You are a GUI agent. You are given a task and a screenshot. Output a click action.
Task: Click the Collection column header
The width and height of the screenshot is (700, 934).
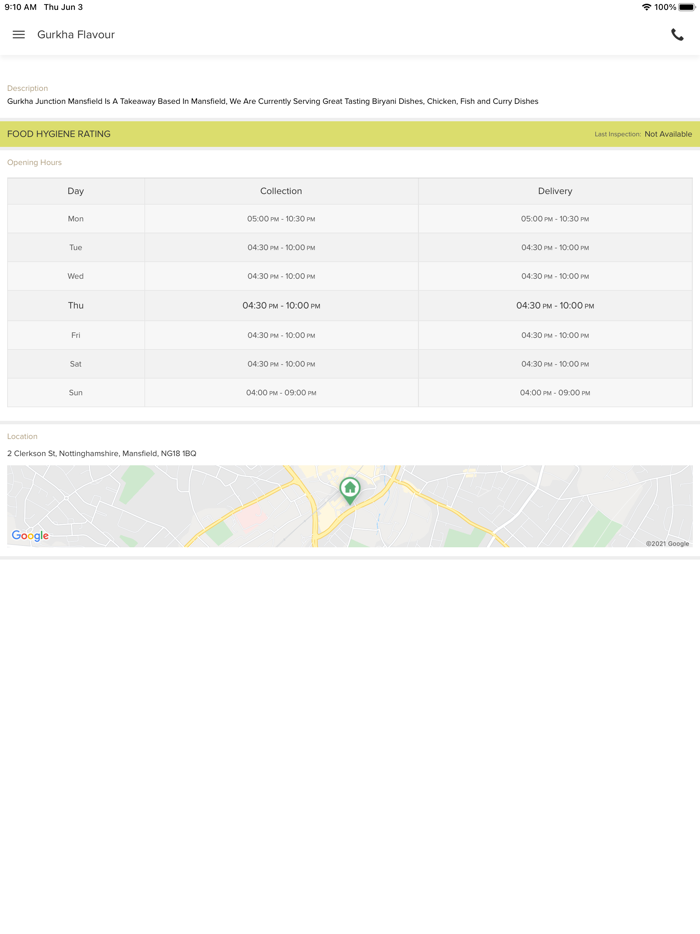(281, 191)
